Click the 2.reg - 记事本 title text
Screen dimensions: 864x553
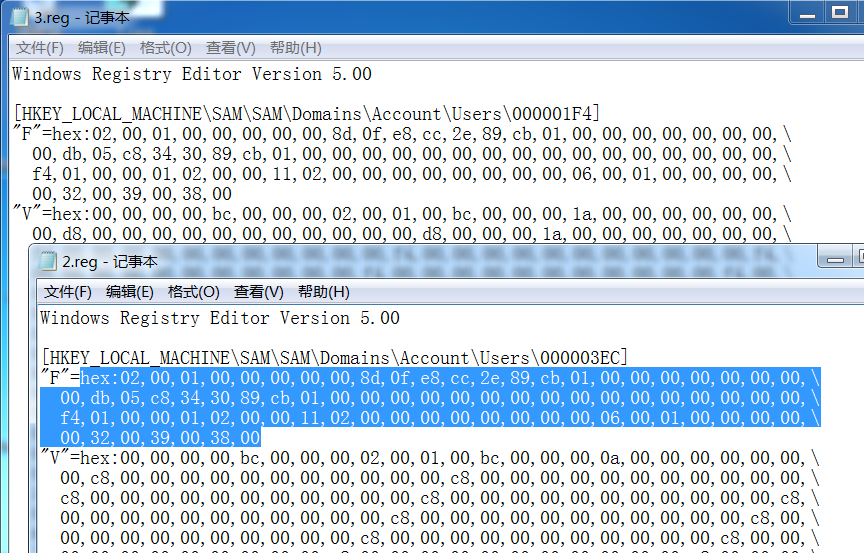coord(110,262)
